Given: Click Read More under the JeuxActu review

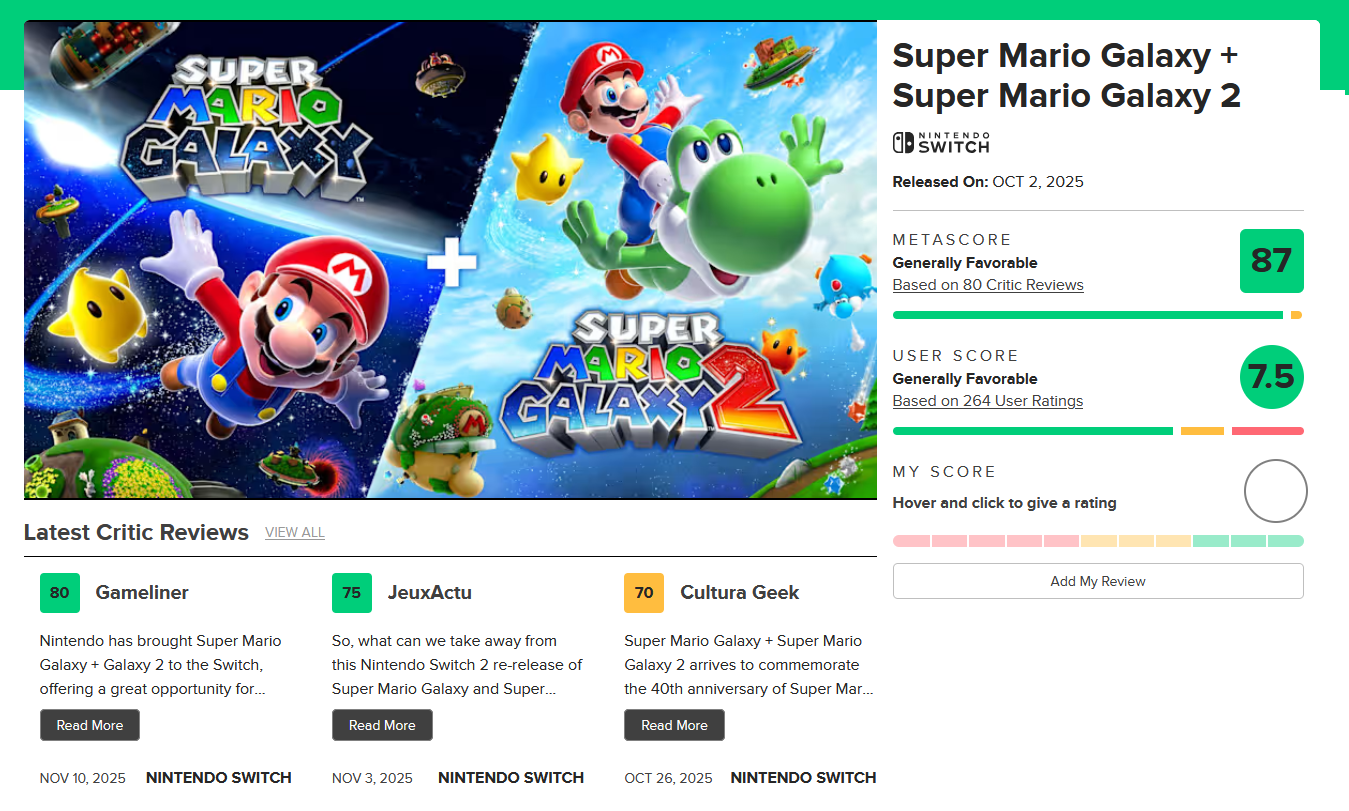Looking at the screenshot, I should [x=382, y=725].
